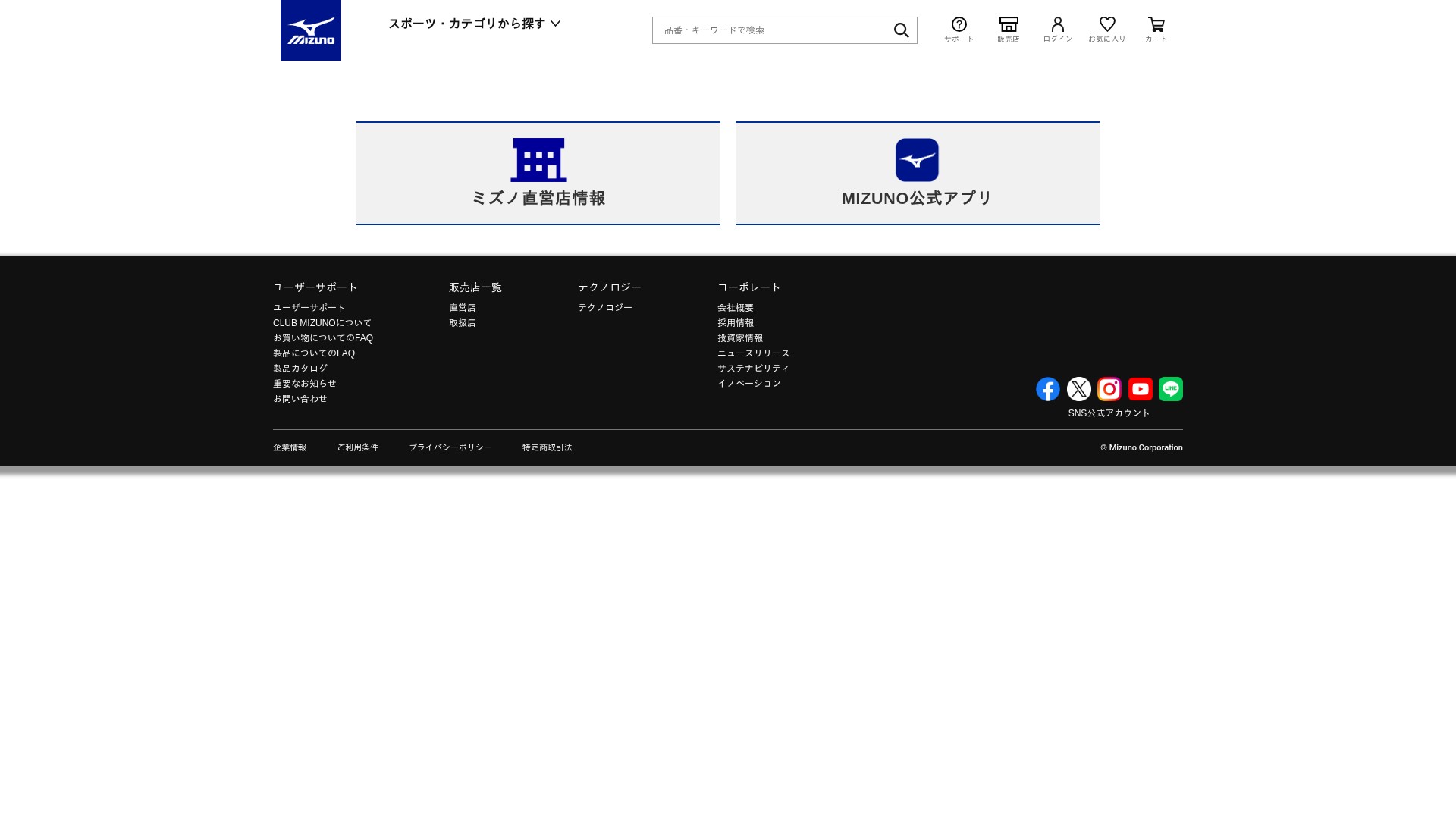Screen dimensions: 1456x819
Task: Open 販売店 store icon
Action: tap(1009, 30)
